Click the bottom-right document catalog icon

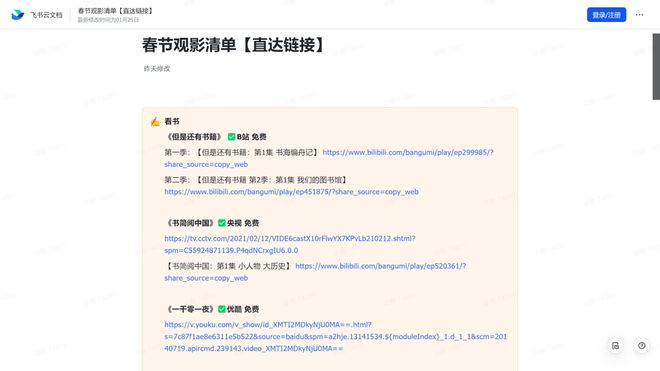615,346
